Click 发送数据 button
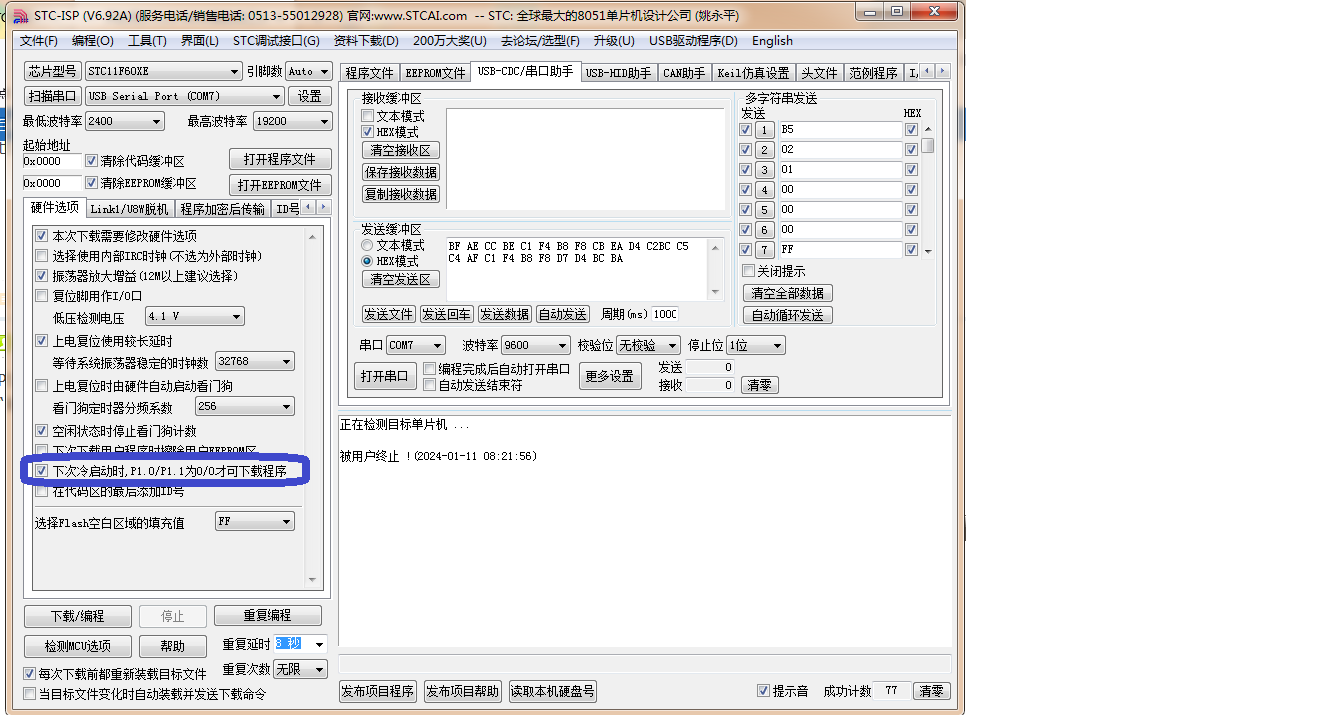The image size is (1332, 715). [504, 314]
